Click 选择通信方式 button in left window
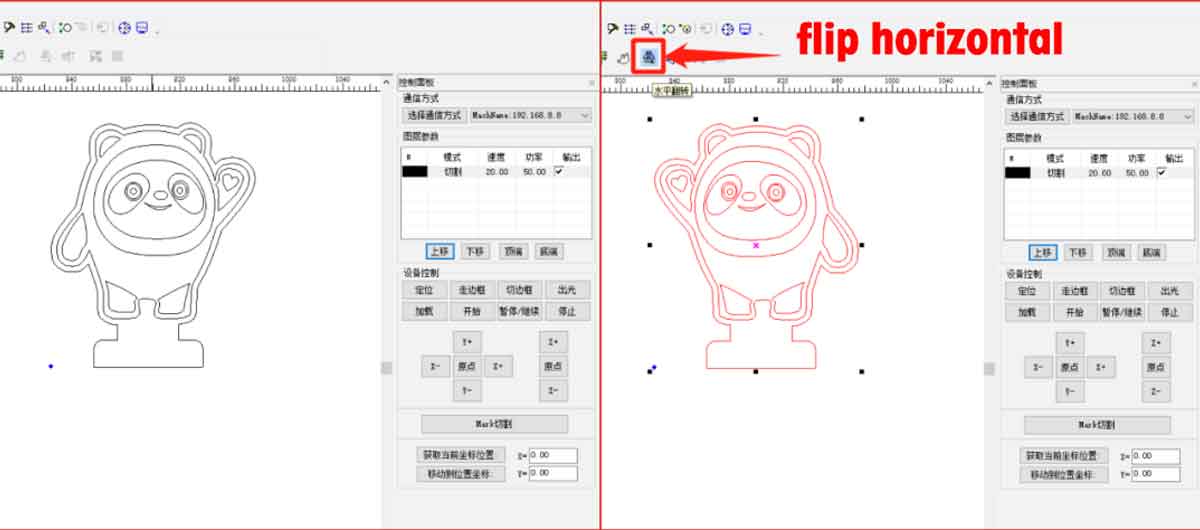The image size is (1200, 530). click(x=433, y=116)
